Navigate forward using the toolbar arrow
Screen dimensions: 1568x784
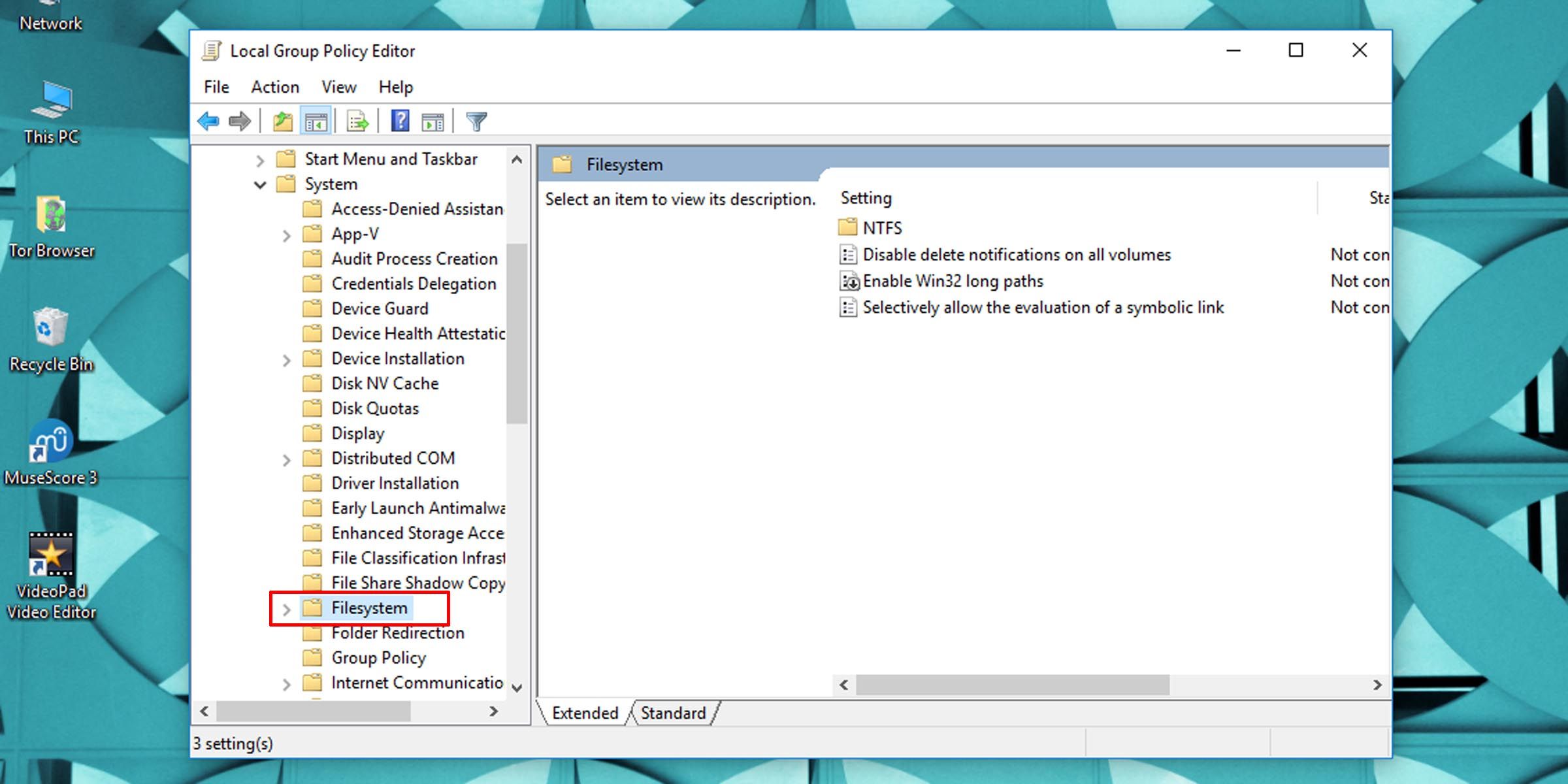point(240,120)
